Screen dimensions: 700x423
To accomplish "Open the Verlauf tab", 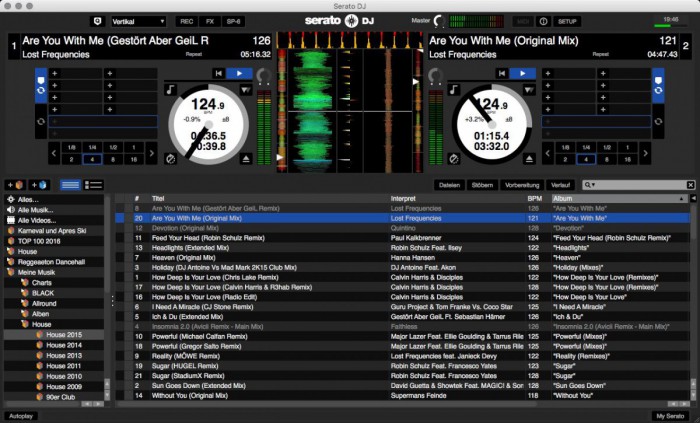I will [x=560, y=185].
